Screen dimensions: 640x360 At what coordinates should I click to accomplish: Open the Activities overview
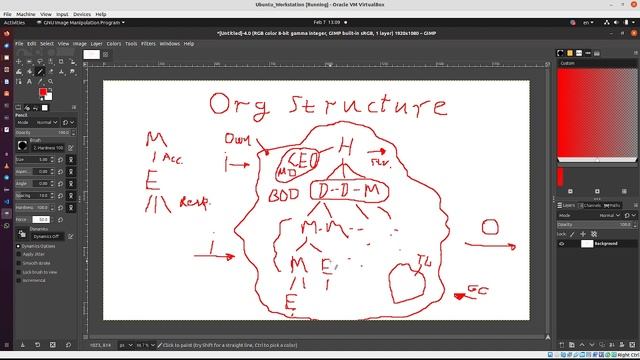[x=14, y=22]
